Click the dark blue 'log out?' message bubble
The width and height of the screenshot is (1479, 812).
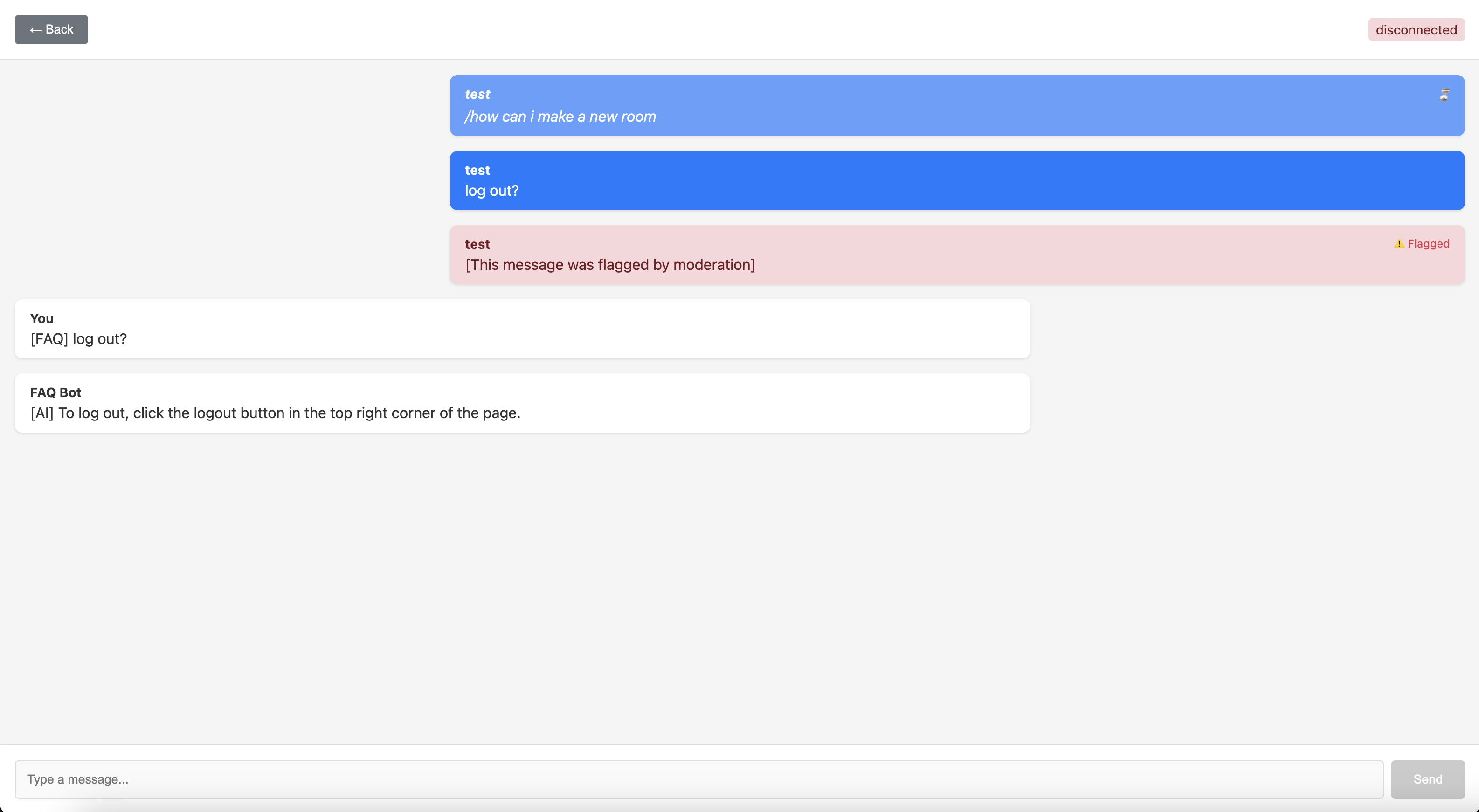click(956, 181)
